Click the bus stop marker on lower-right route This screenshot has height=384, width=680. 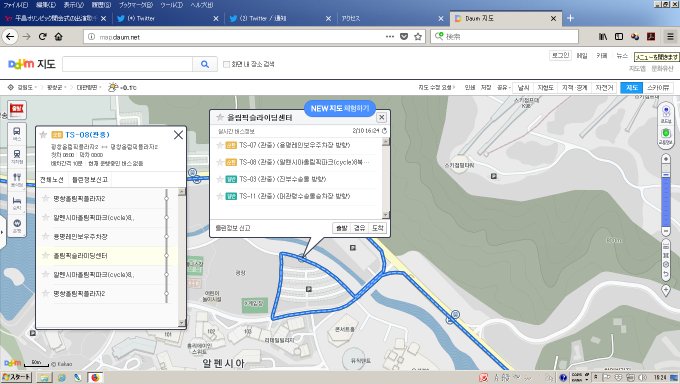click(x=455, y=314)
